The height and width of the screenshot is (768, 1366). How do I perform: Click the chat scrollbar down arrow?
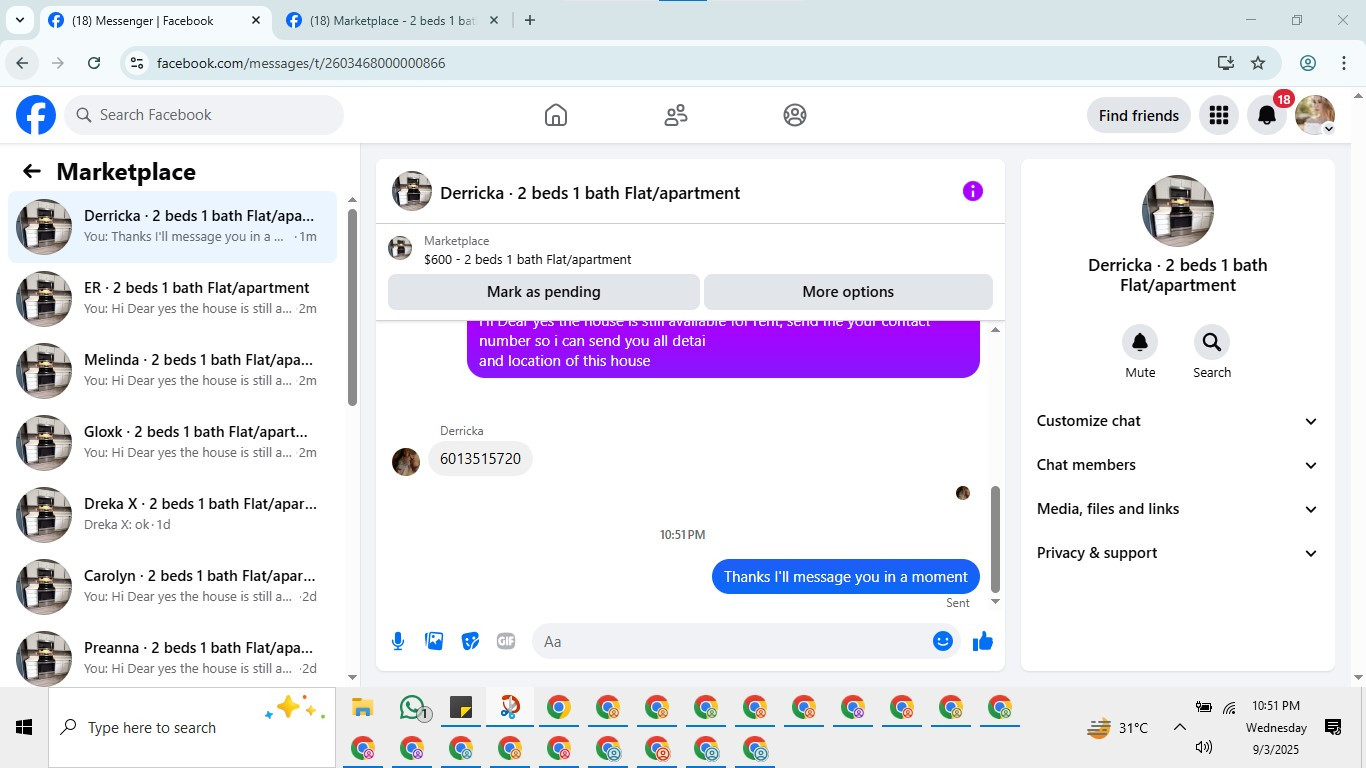[995, 602]
